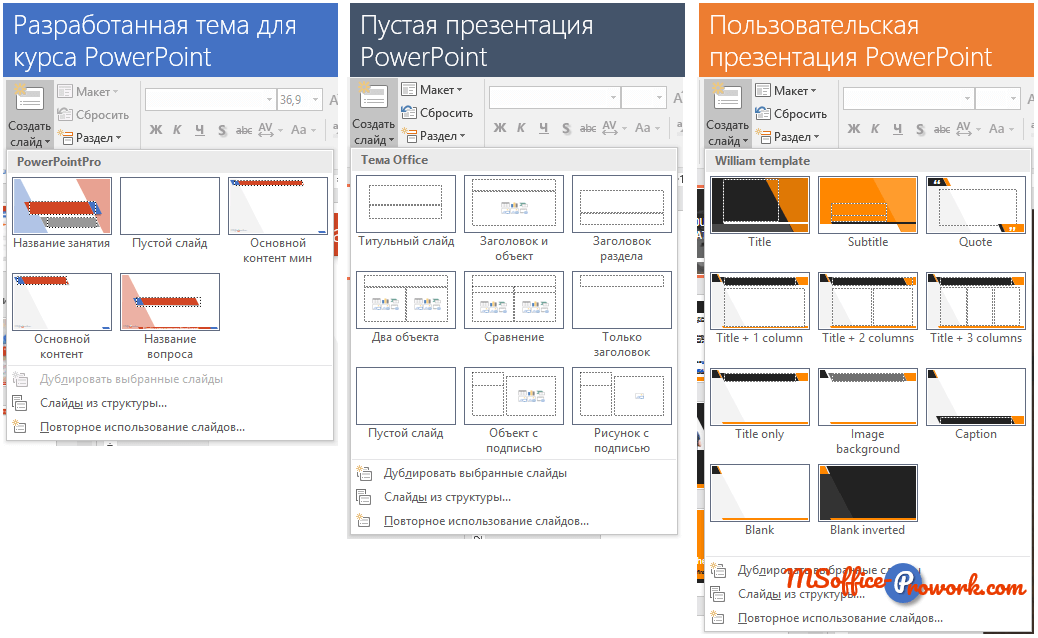Open Макет layout menu in William template panel
Screen dimensions: 1038x638
pyautogui.click(x=786, y=91)
